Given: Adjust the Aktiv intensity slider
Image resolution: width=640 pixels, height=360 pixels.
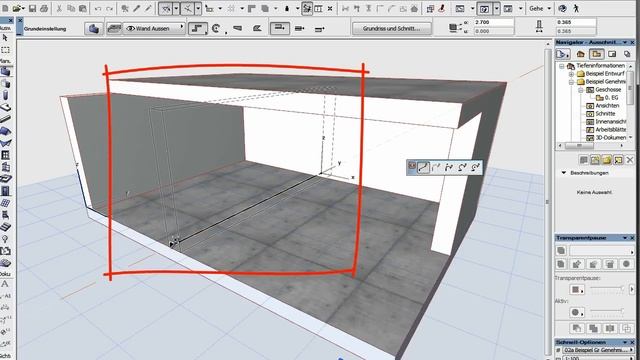Looking at the screenshot, I should [x=607, y=312].
